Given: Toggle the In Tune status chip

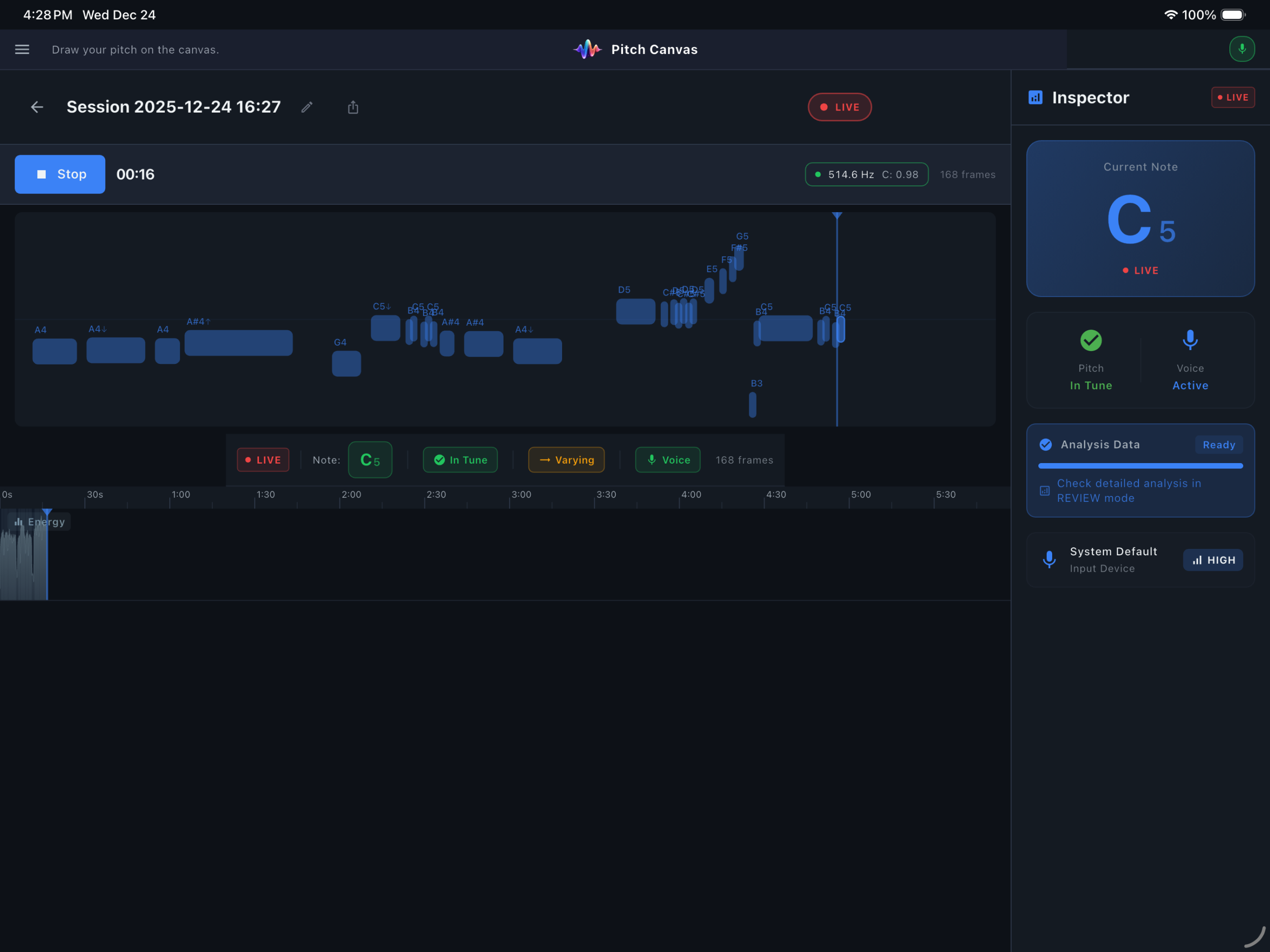Looking at the screenshot, I should tap(460, 460).
